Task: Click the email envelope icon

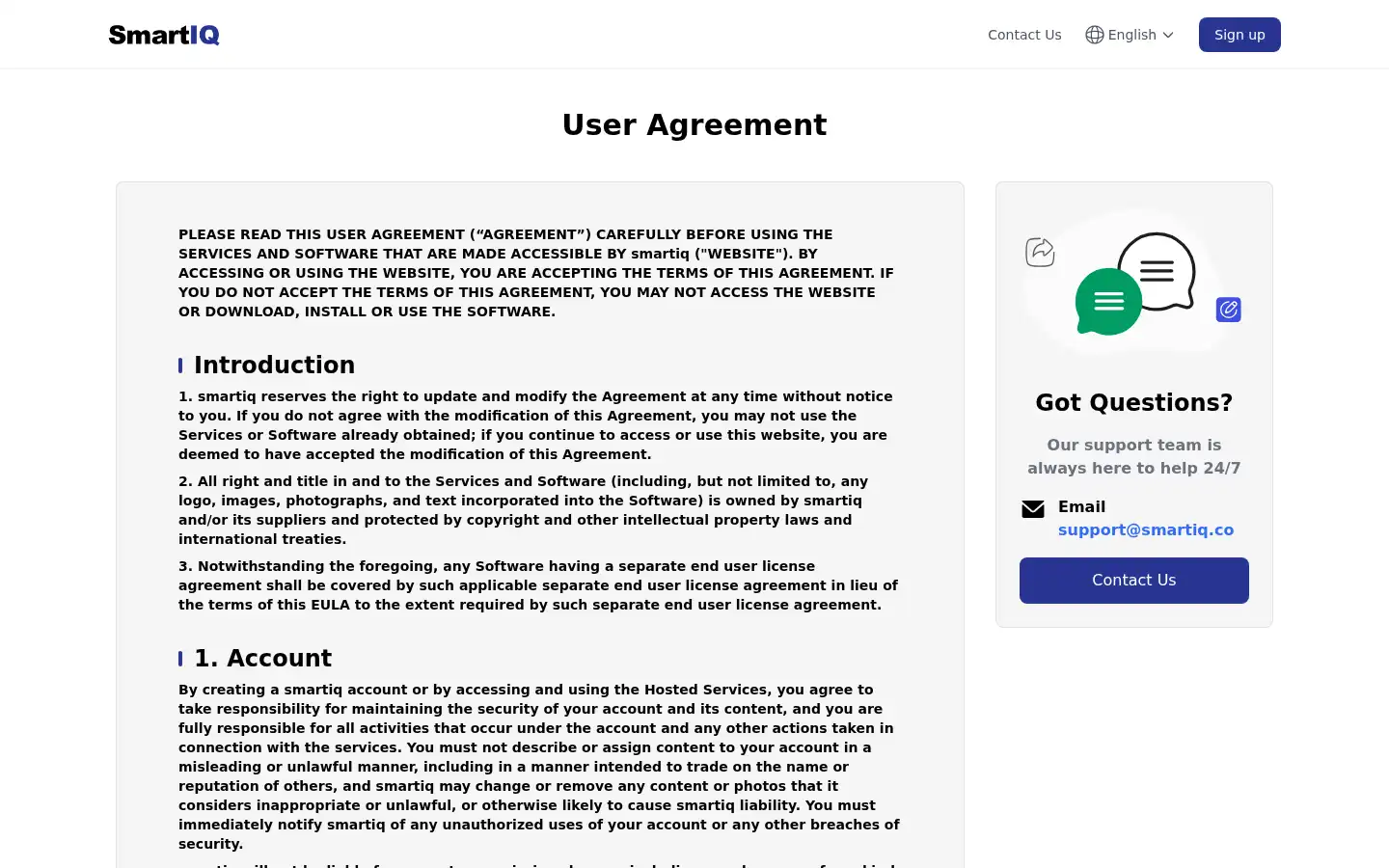Action: 1033,509
